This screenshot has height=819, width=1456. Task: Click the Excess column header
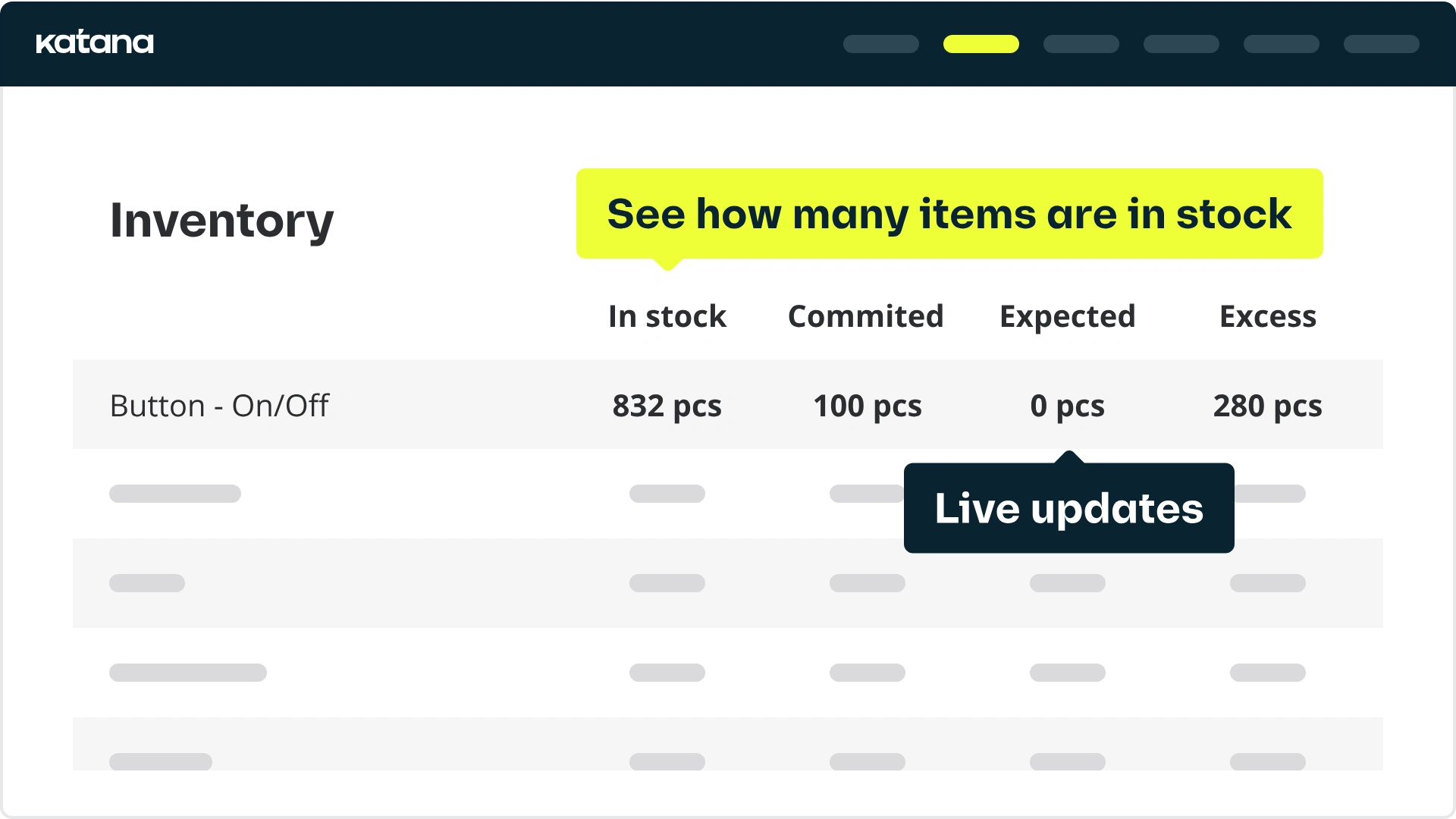[x=1268, y=316]
